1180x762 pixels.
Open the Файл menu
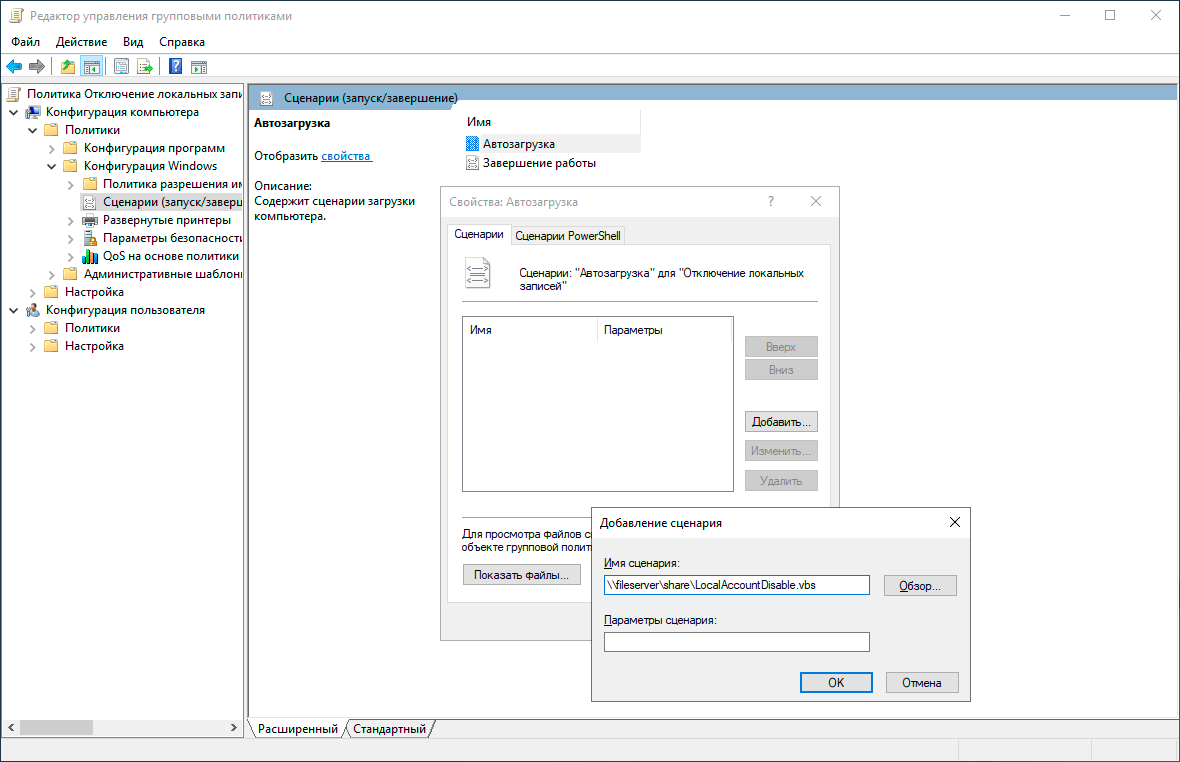click(26, 42)
